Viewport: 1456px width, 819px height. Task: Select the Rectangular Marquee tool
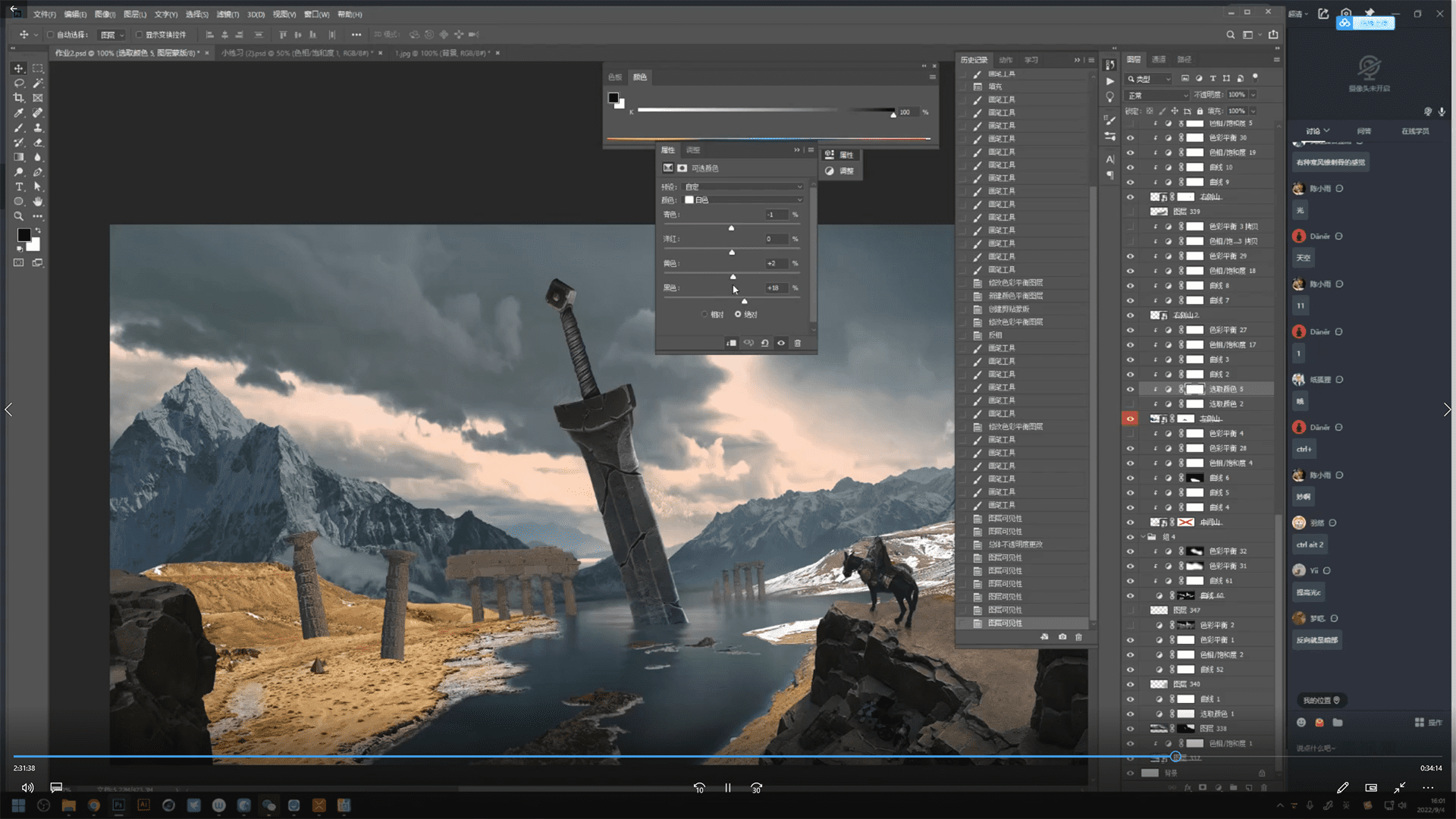coord(38,68)
